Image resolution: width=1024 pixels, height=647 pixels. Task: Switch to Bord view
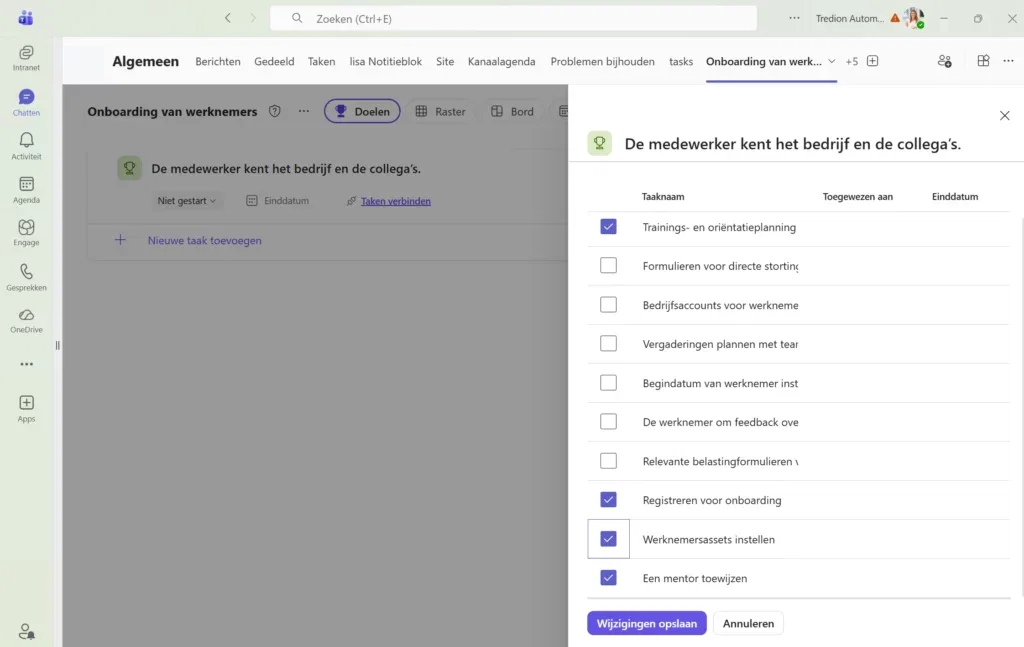click(x=513, y=111)
